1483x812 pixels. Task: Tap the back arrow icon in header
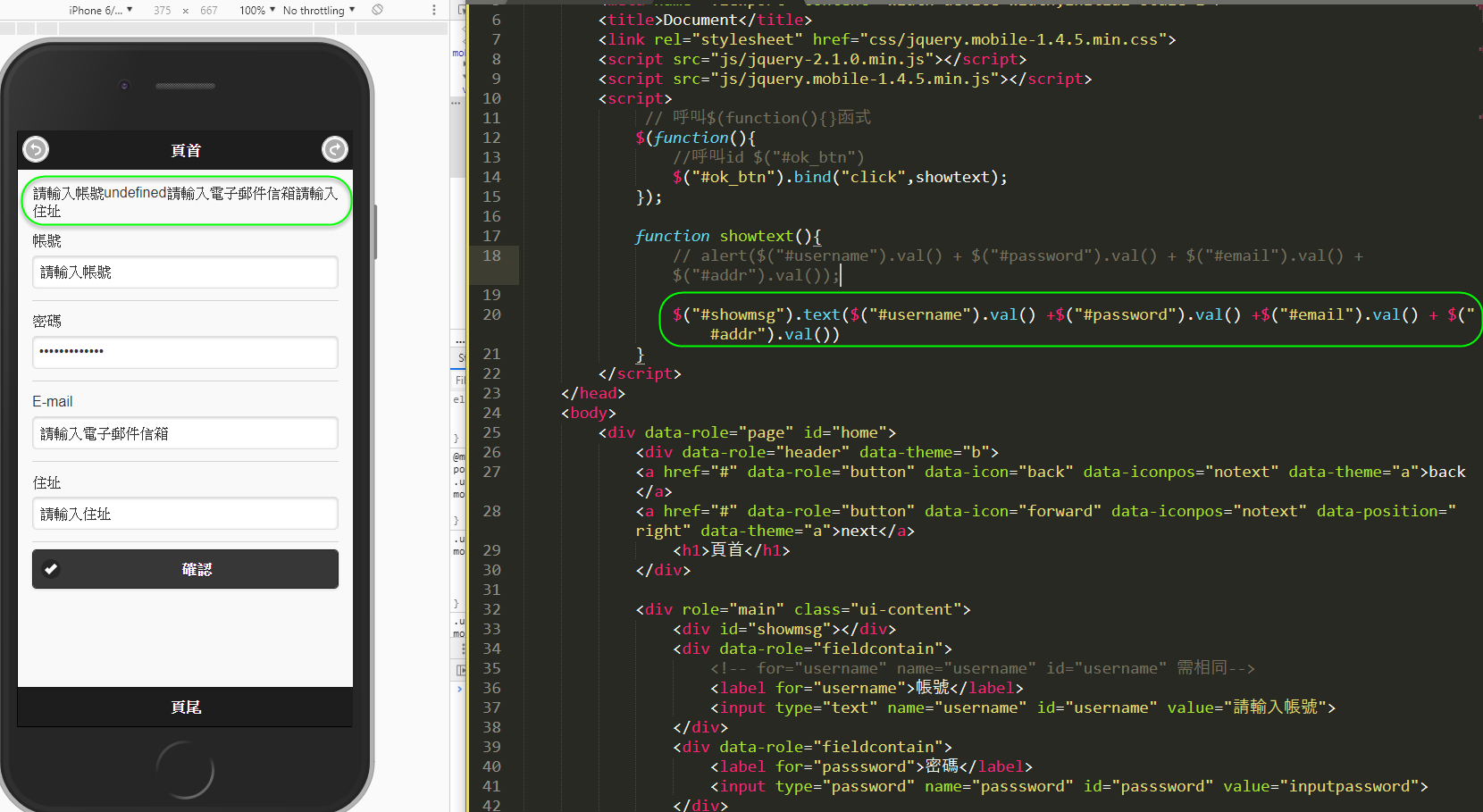click(36, 149)
